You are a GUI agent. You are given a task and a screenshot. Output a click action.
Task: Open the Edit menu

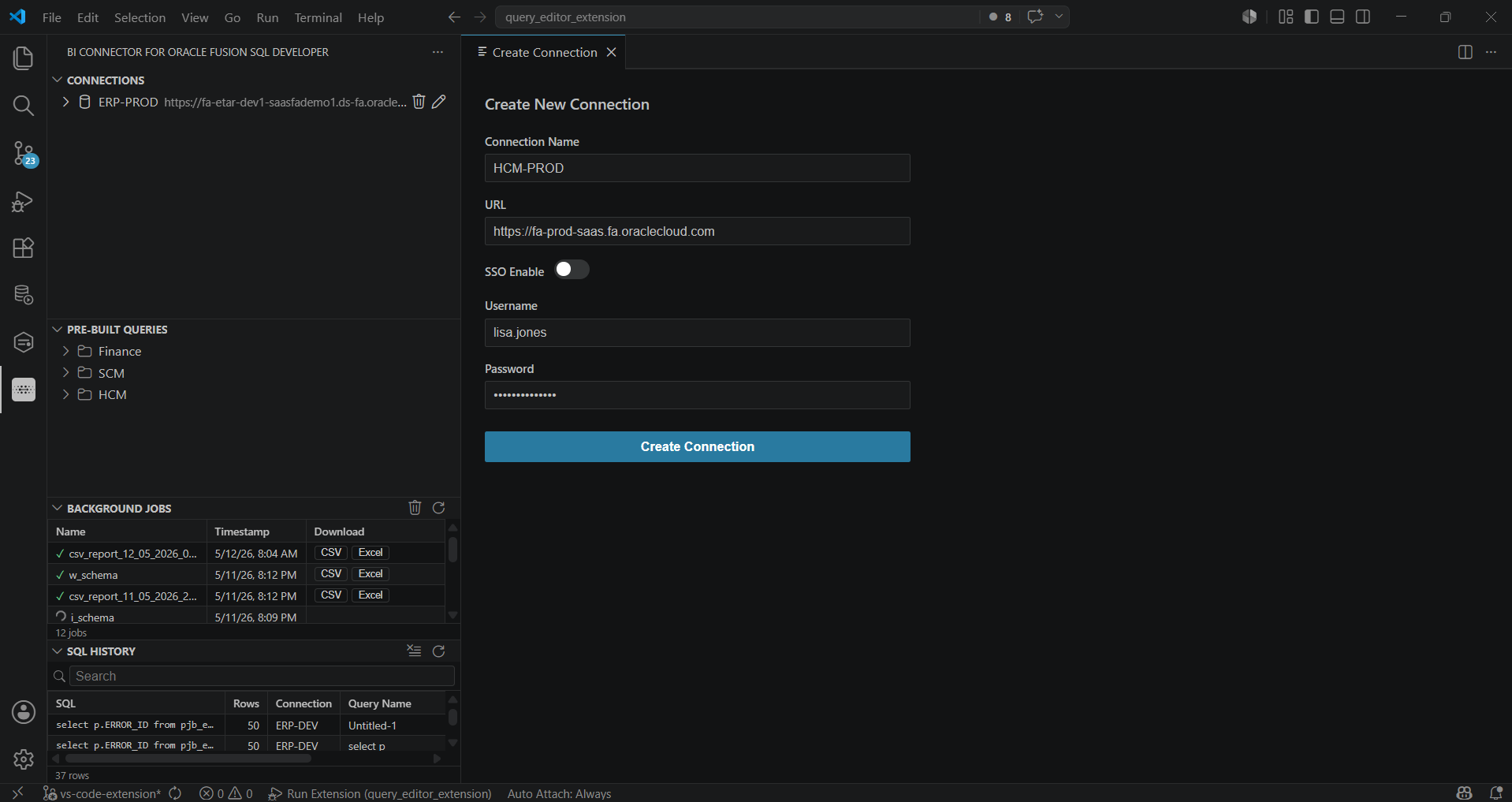[x=88, y=17]
